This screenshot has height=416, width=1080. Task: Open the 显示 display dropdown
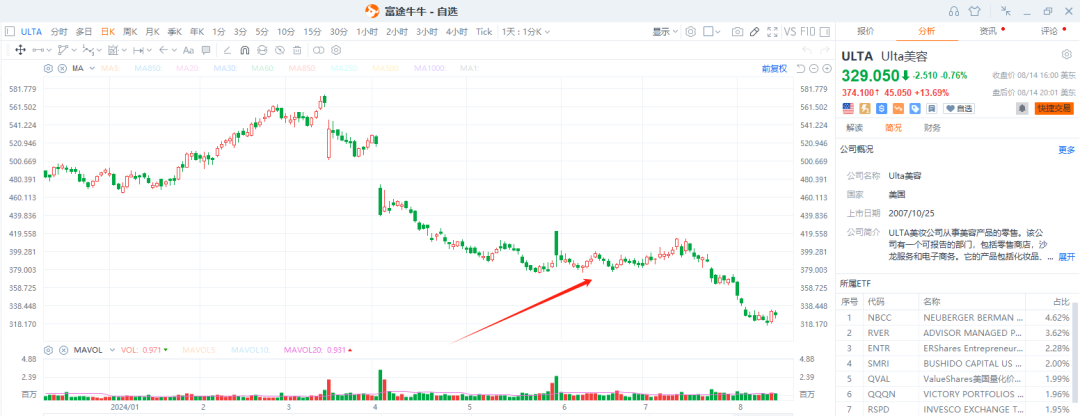(665, 32)
